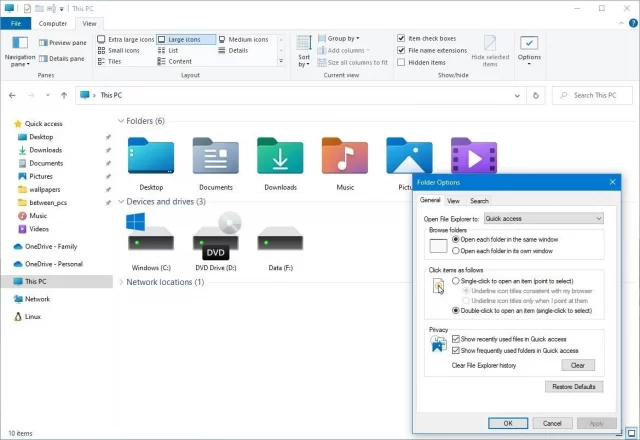Expand the layout gallery more arrow
The width and height of the screenshot is (640, 440).
pyautogui.click(x=281, y=61)
